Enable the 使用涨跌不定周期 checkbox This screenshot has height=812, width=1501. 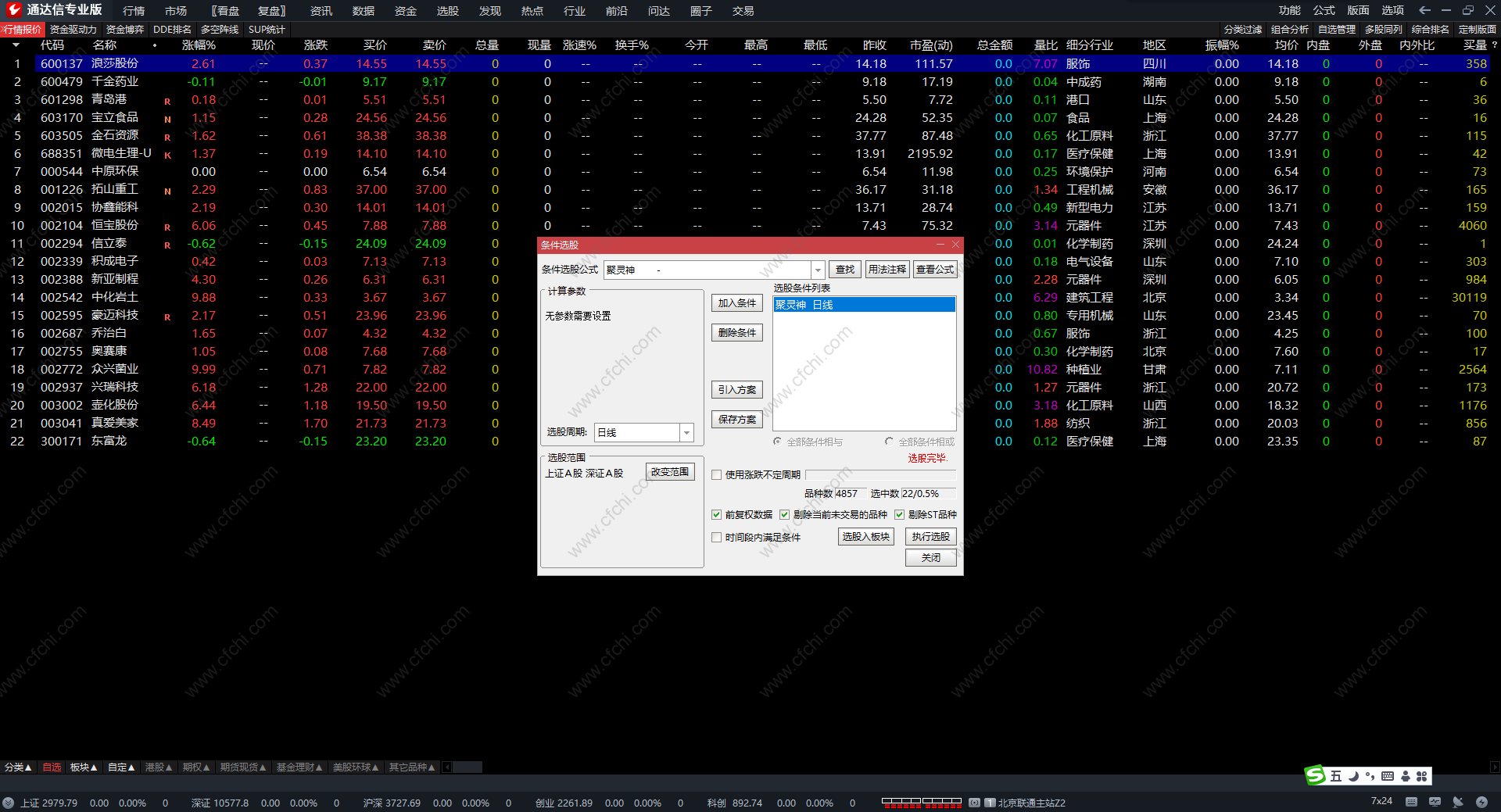[x=716, y=474]
